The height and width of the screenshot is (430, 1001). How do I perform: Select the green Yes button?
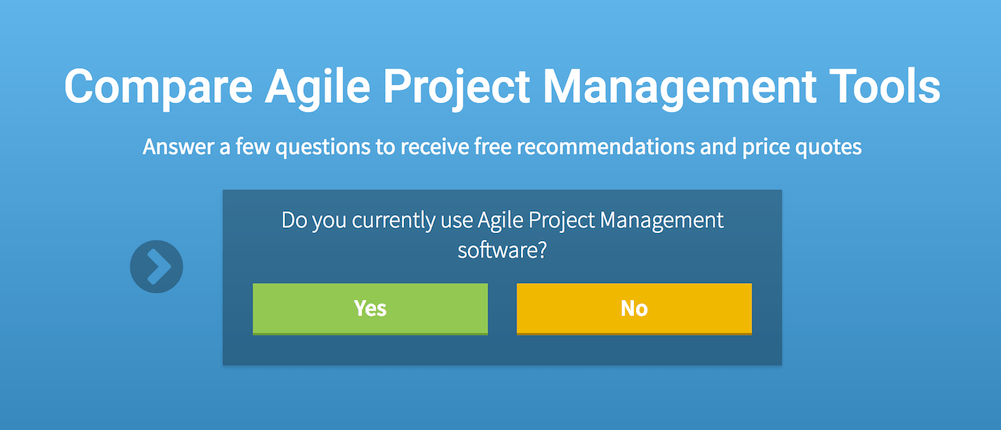[x=370, y=309]
